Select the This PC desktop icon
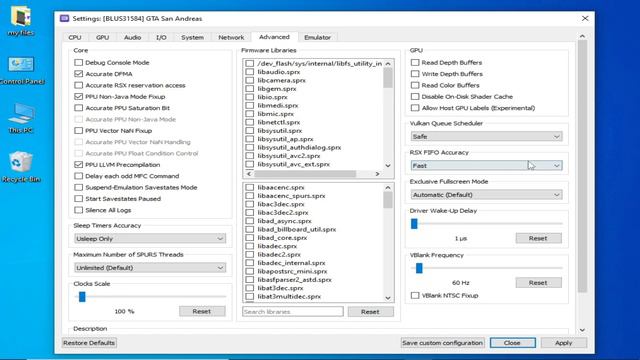Image resolution: width=640 pixels, height=360 pixels. pyautogui.click(x=21, y=118)
